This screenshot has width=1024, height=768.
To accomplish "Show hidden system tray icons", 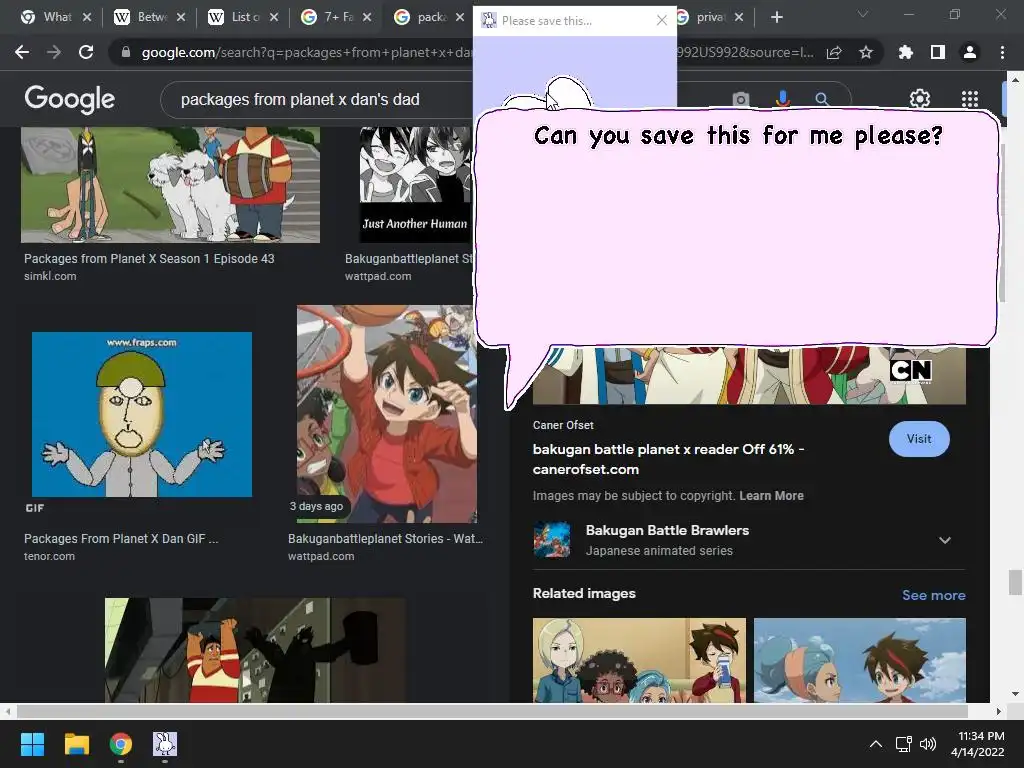I will tap(876, 744).
